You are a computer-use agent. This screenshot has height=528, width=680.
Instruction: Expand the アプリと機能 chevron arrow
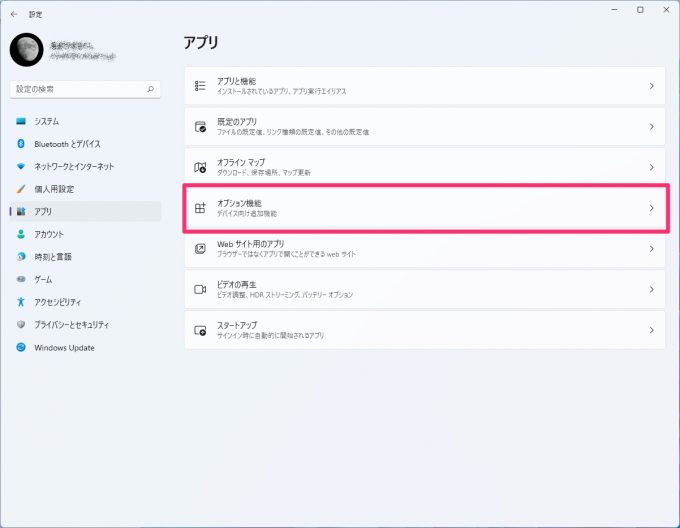pos(651,86)
